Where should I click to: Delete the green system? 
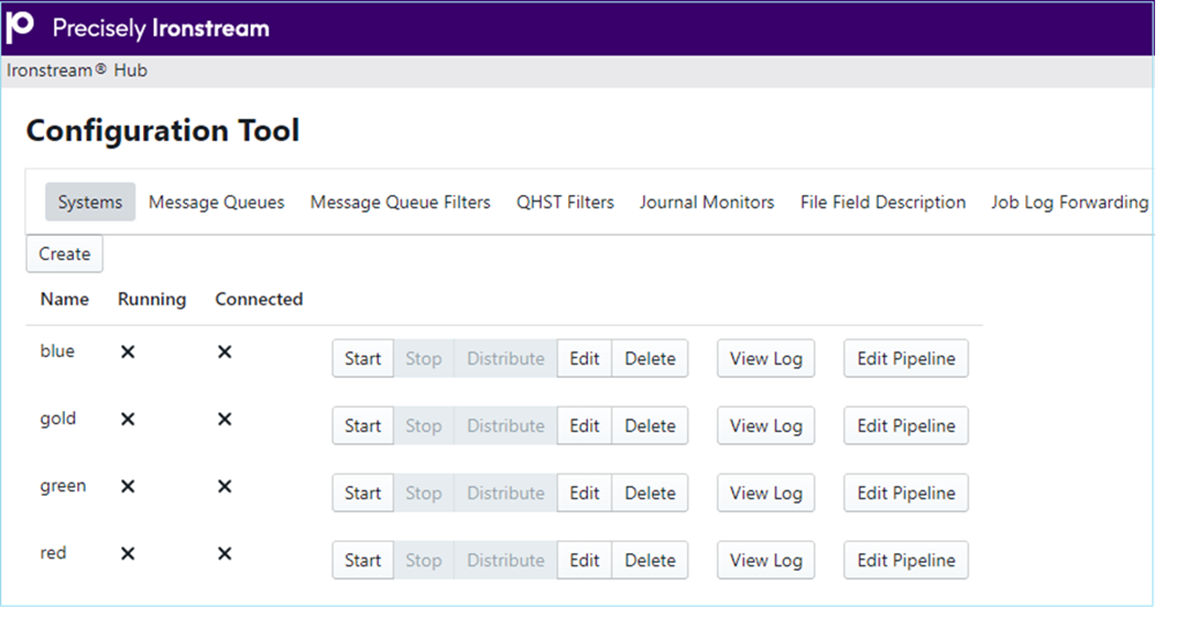[x=650, y=492]
